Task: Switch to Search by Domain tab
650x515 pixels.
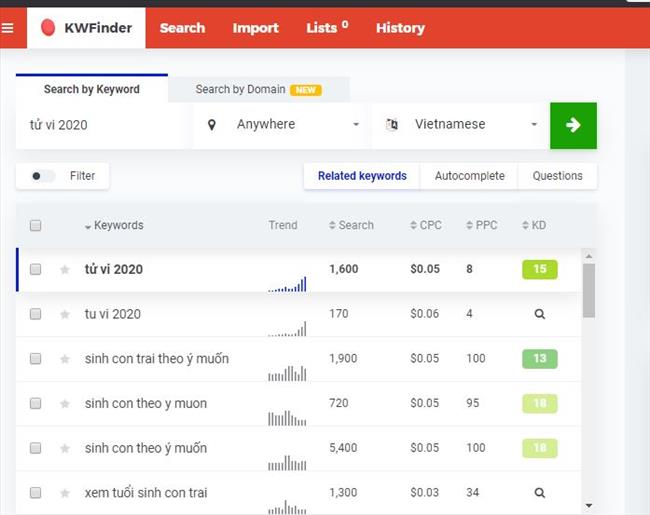Action: click(259, 89)
